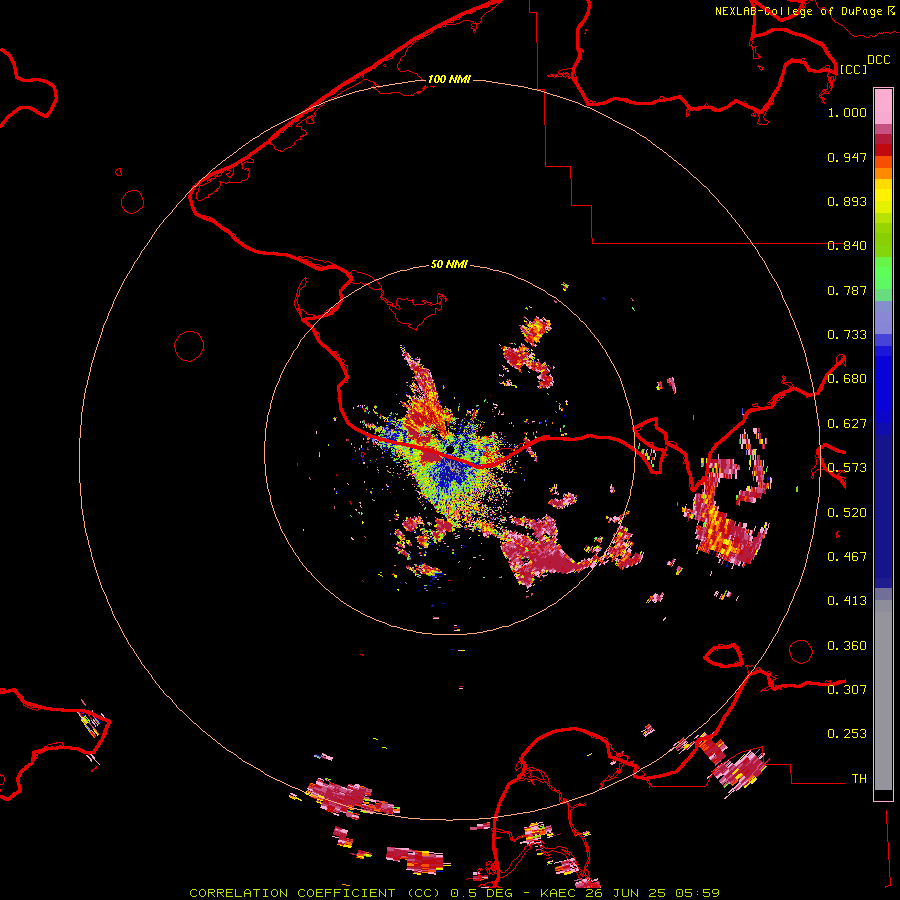
Task: Click the 50 NMI range ring label
Action: pyautogui.click(x=449, y=264)
